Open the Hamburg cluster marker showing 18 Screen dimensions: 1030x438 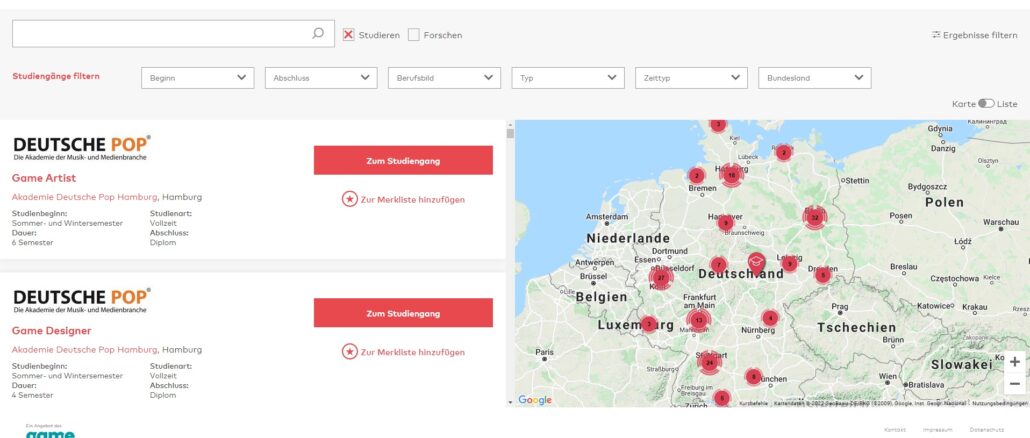731,175
